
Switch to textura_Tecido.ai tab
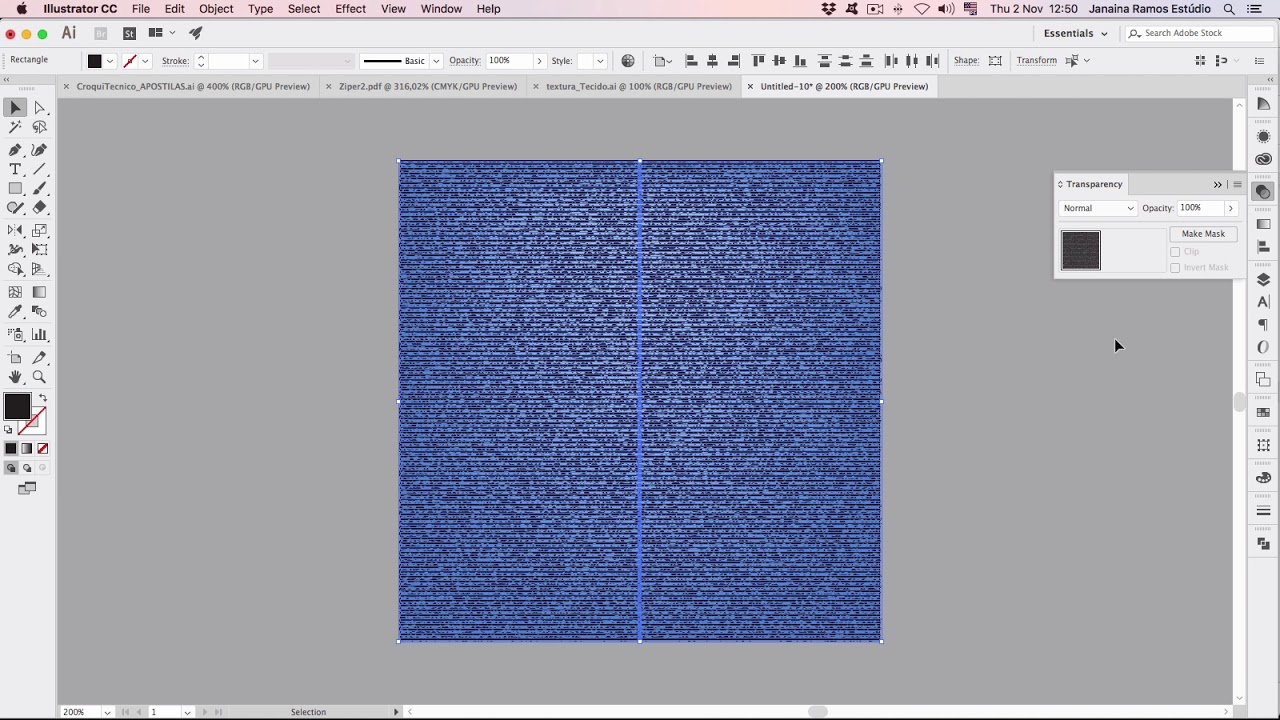click(x=639, y=86)
